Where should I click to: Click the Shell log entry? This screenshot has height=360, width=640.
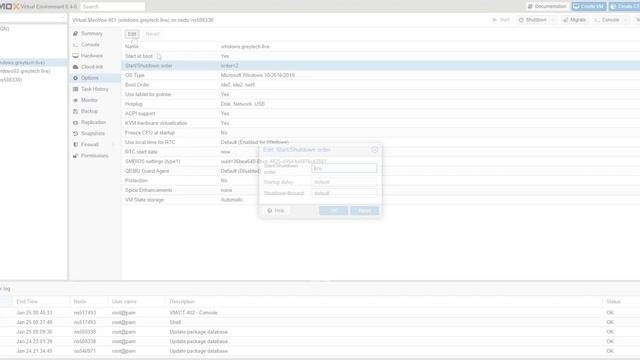320,322
